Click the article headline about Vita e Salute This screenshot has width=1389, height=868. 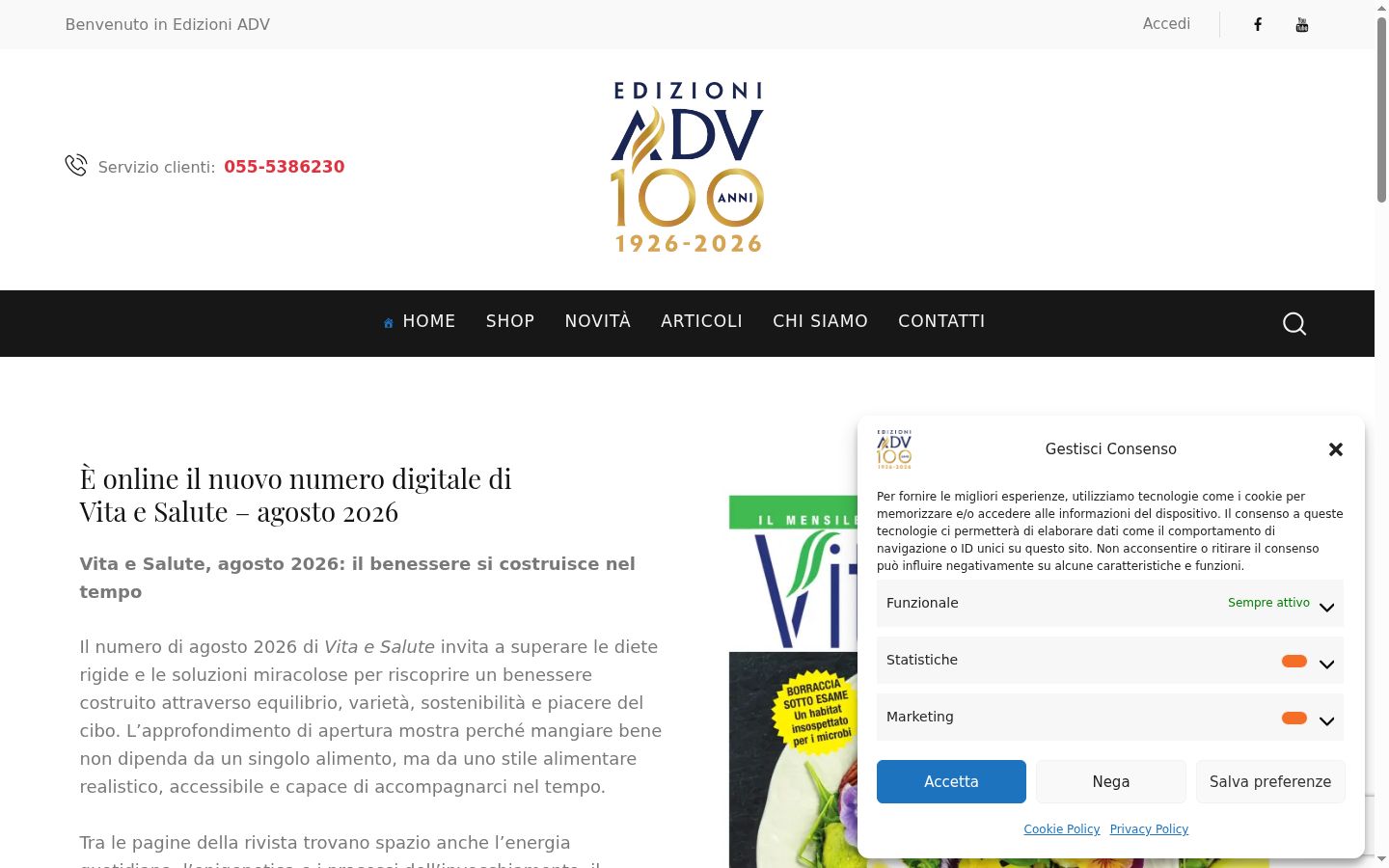click(x=295, y=495)
